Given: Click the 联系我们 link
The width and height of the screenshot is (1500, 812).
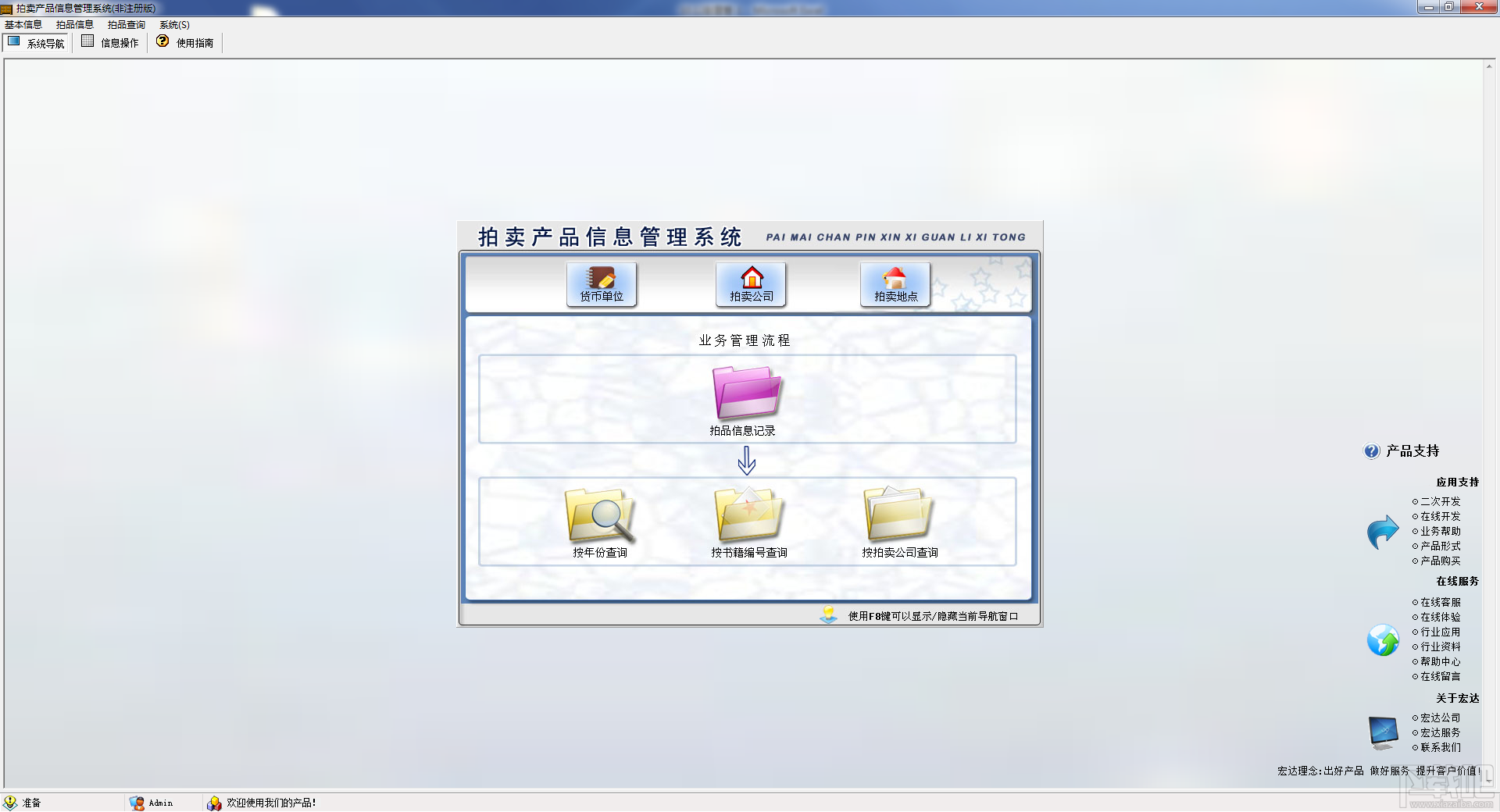Looking at the screenshot, I should pyautogui.click(x=1440, y=747).
